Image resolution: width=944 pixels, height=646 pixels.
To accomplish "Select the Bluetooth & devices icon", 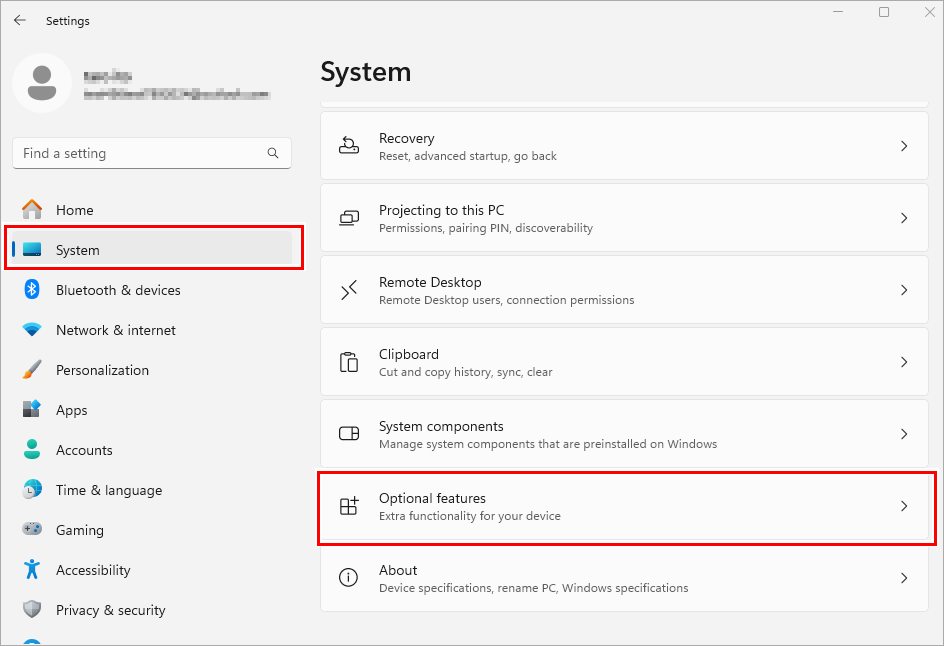I will [x=31, y=290].
